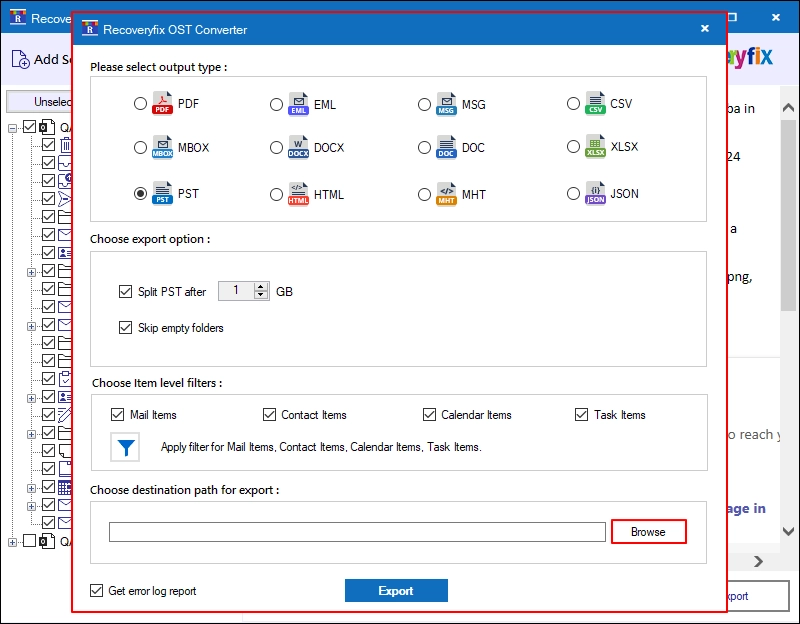Expand the bottom unchecked OST tree node
Screen dimensions: 800x624
[13, 542]
